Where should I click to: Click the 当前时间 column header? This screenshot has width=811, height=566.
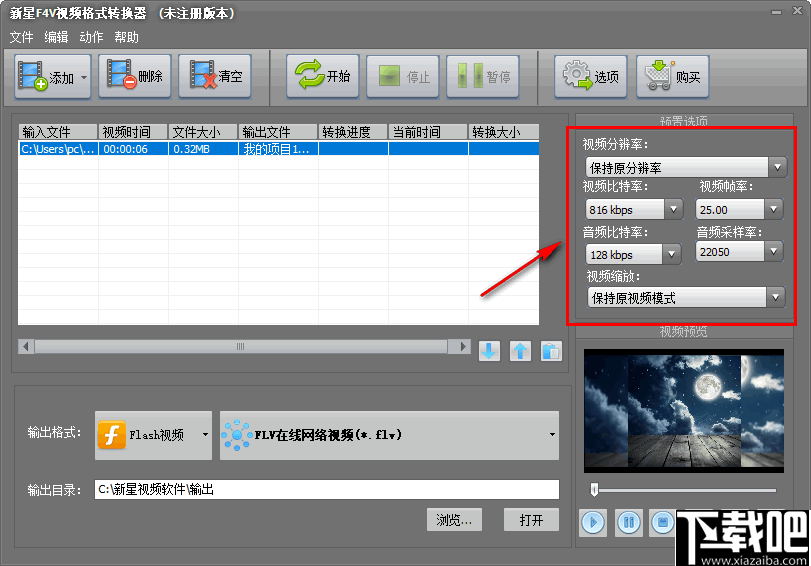tap(428, 132)
